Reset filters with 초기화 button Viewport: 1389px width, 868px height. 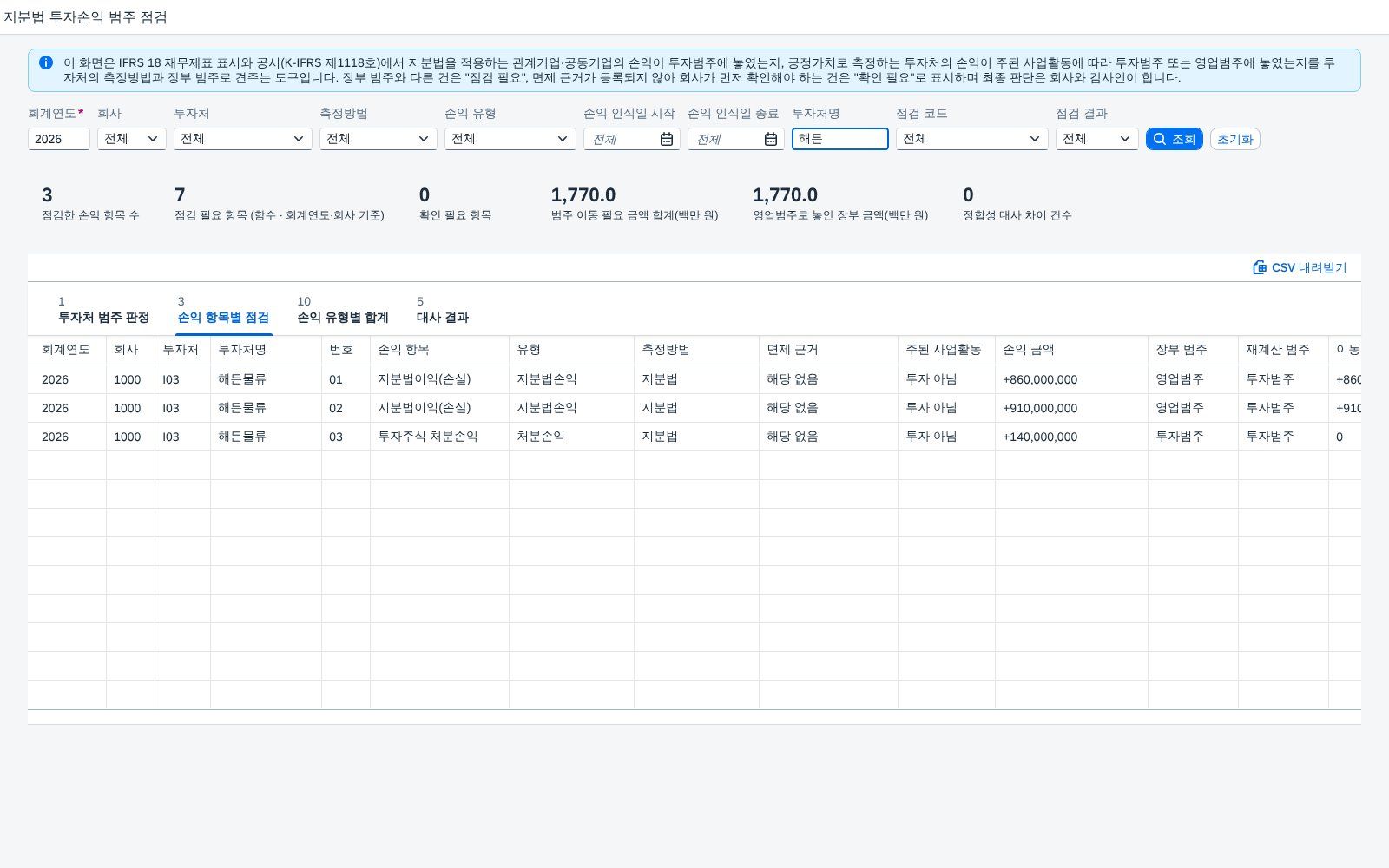pos(1234,139)
